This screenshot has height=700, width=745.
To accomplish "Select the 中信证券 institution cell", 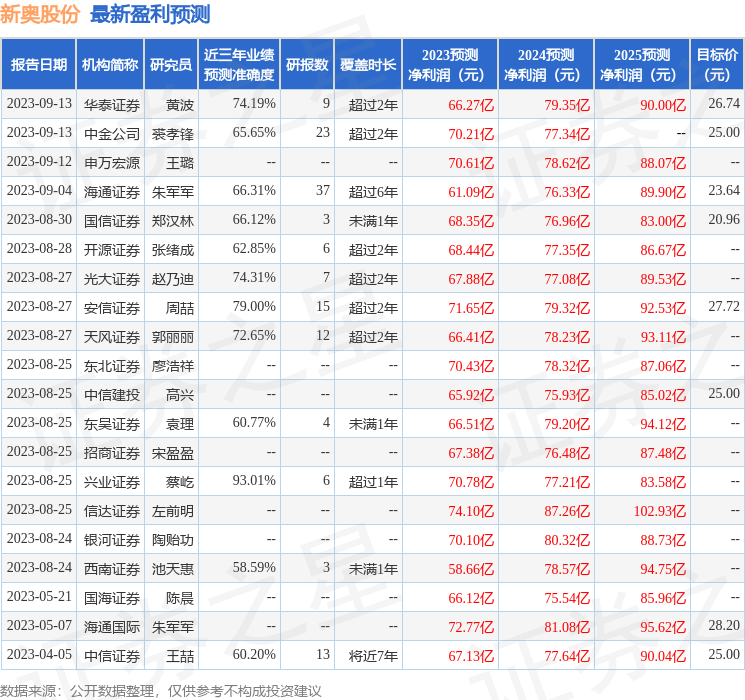I will [112, 655].
